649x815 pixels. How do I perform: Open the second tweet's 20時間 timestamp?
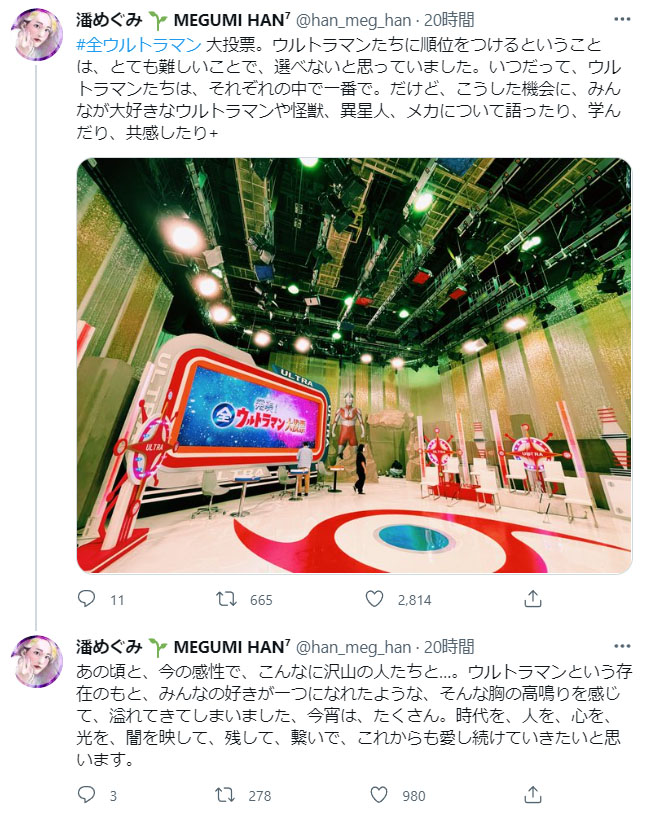point(449,647)
